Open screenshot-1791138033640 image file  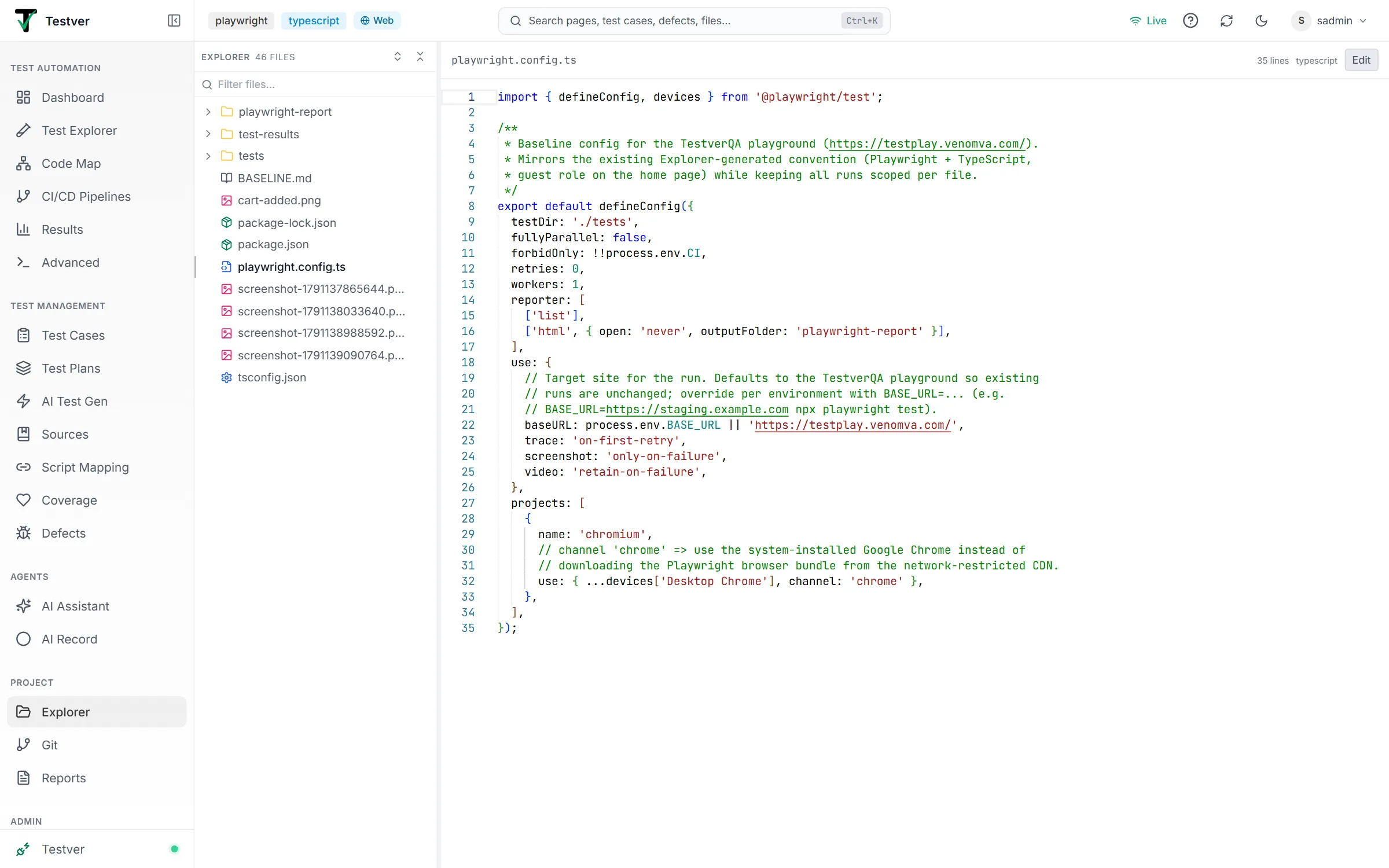click(315, 311)
